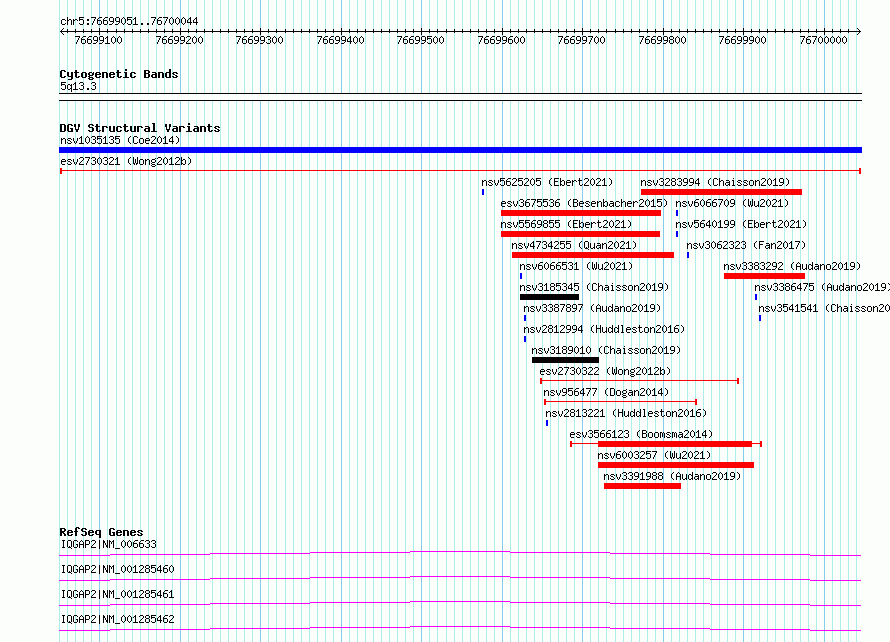Click the nsv3189010 (Chaisson2019) black bar

565,360
